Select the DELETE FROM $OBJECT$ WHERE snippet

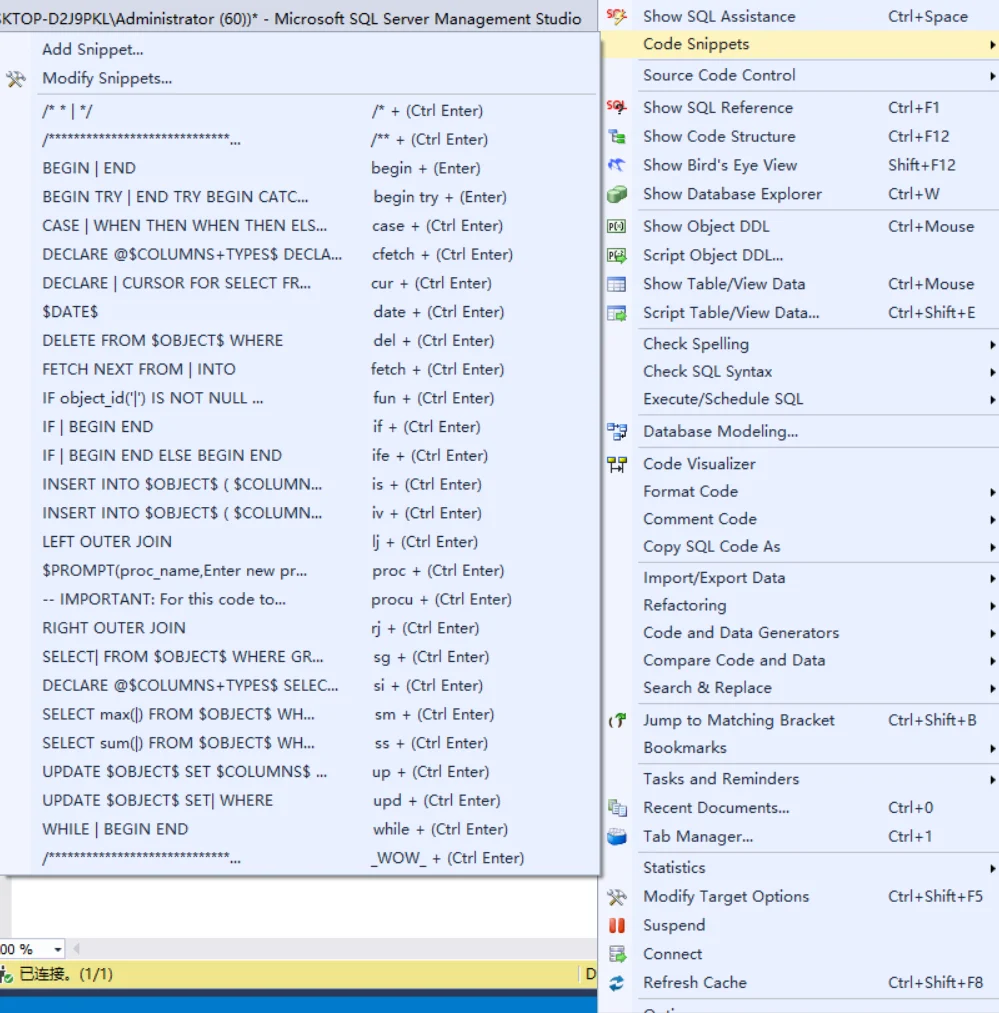299,340
